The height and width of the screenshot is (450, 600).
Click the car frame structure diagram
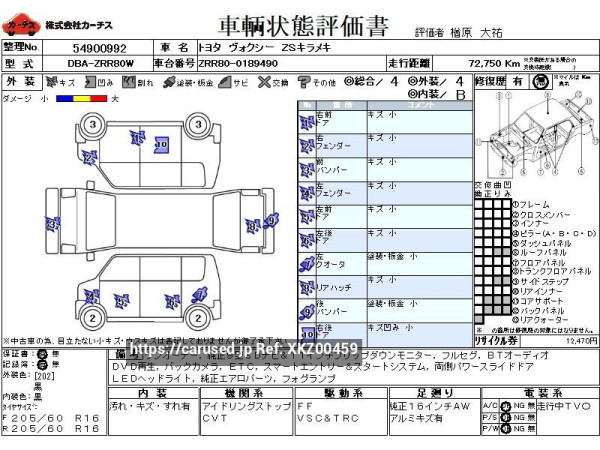(x=532, y=140)
